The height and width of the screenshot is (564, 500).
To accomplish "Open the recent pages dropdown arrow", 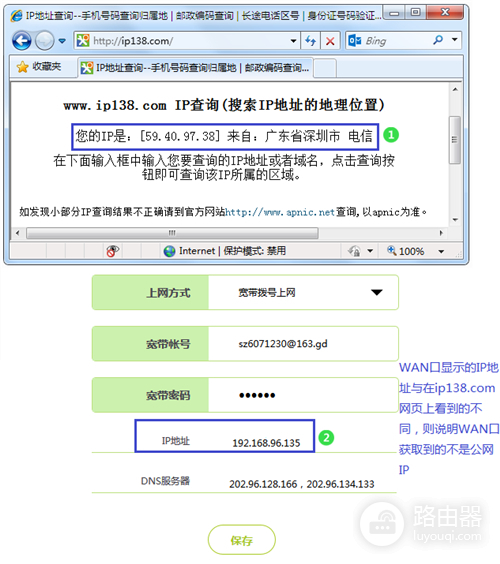I will 62,41.
